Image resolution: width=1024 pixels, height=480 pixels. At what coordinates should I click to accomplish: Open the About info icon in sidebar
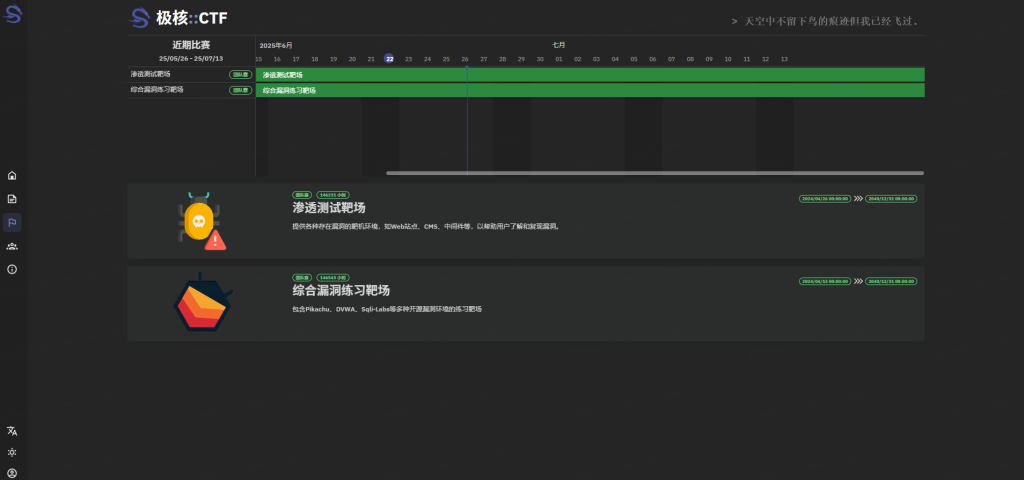pos(12,269)
